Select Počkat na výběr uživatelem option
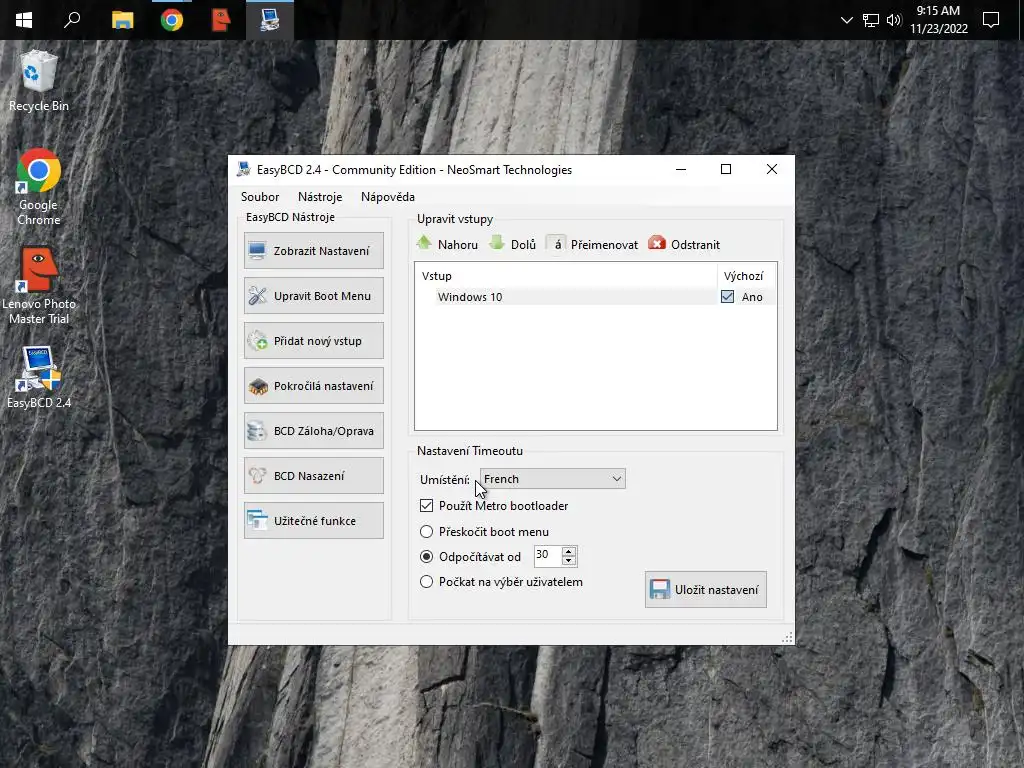This screenshot has height=768, width=1024. [426, 581]
